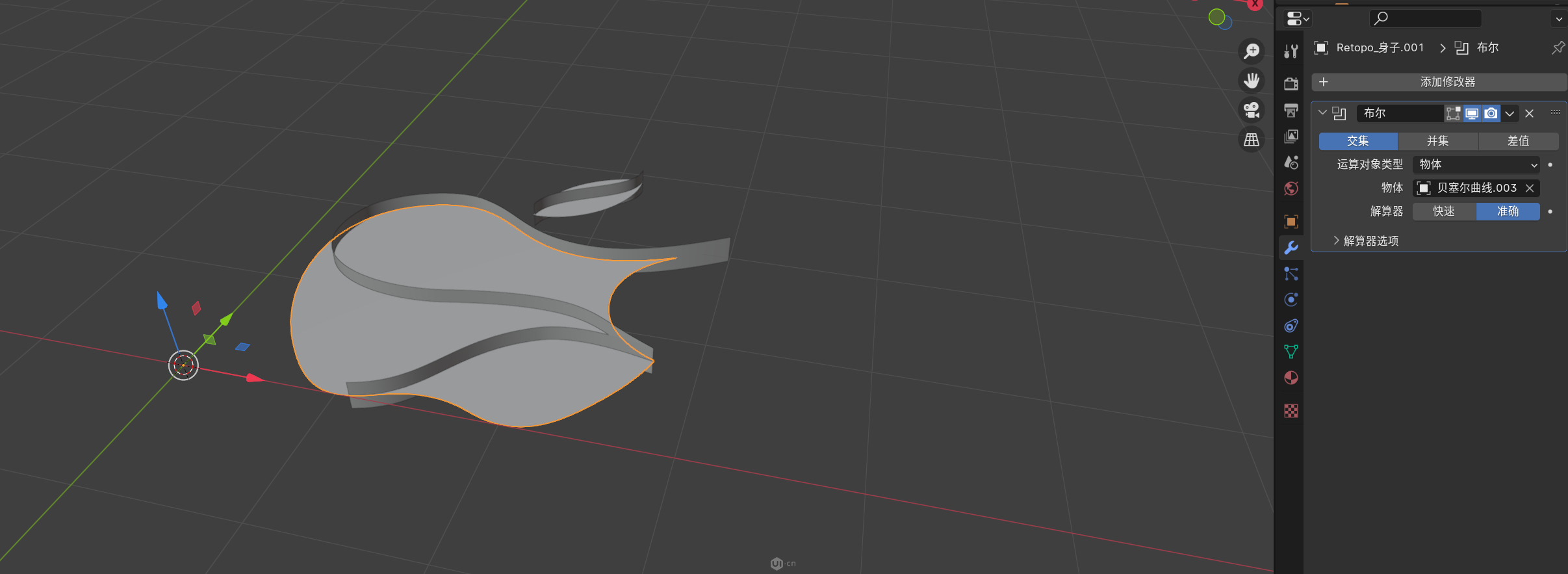This screenshot has width=1568, height=574.
Task: Open the World properties tab
Action: 1291,189
